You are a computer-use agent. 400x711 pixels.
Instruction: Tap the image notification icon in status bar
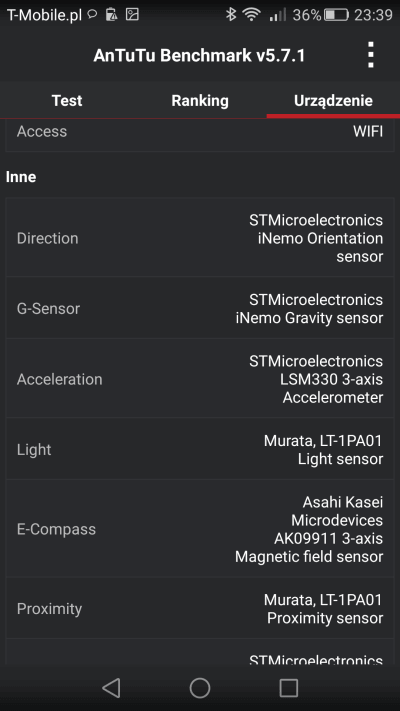point(132,15)
